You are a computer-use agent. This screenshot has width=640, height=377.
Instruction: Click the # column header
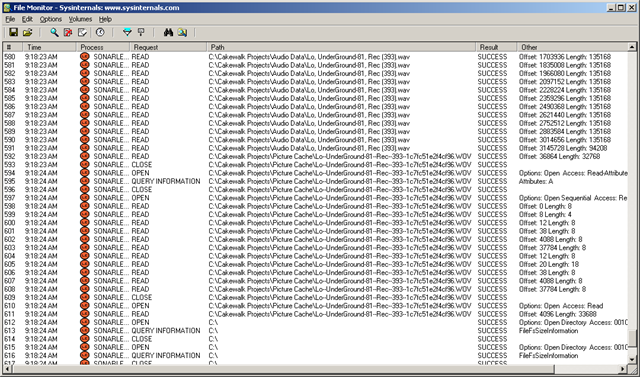(x=12, y=47)
